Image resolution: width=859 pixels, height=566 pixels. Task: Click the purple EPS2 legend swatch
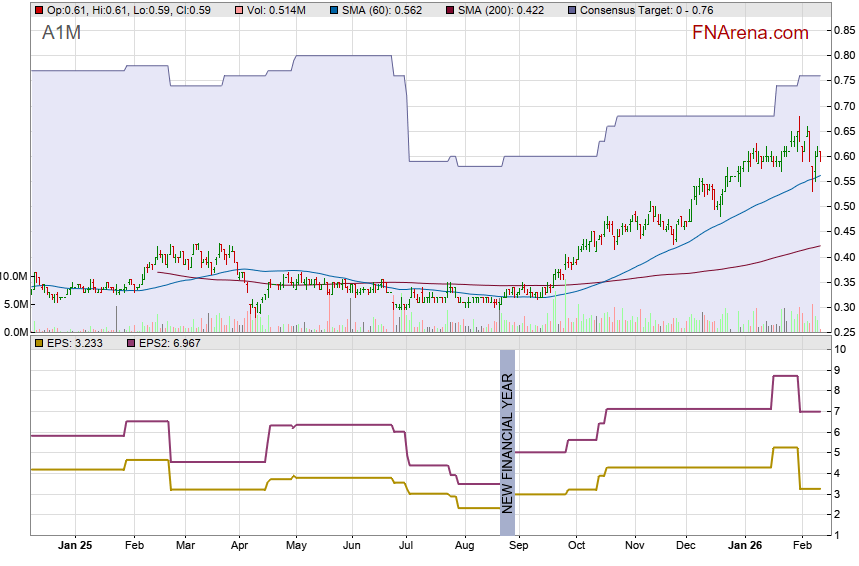129,343
